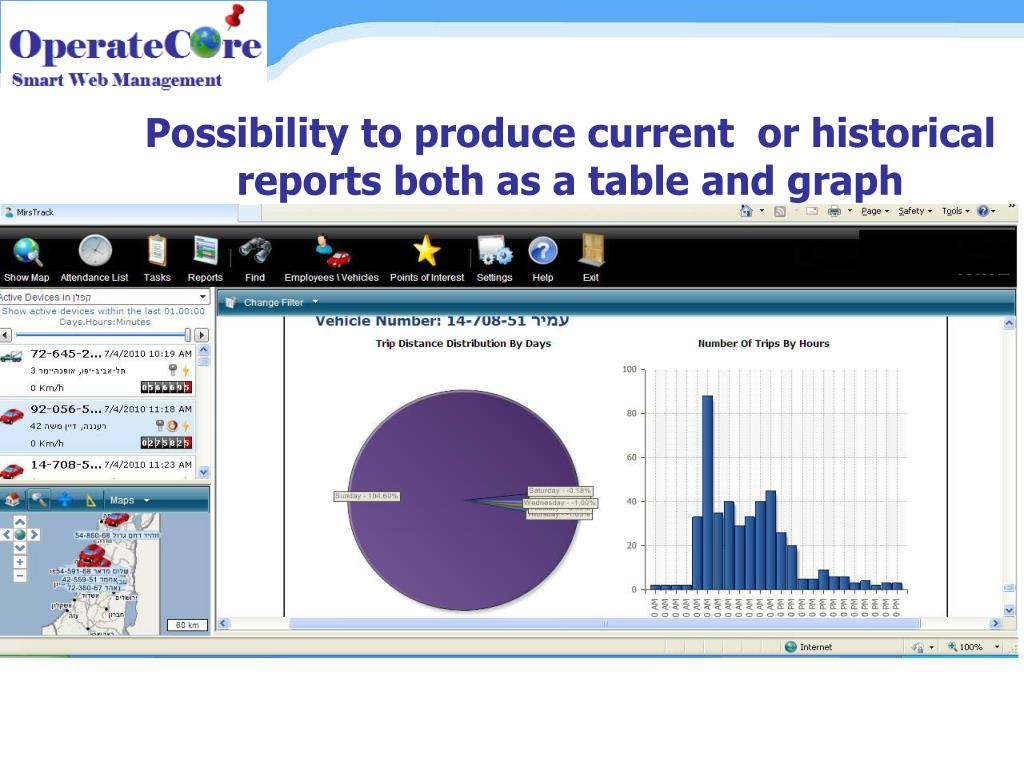The width and height of the screenshot is (1024, 768).
Task: Decrease time range with left arrow
Action: point(6,335)
